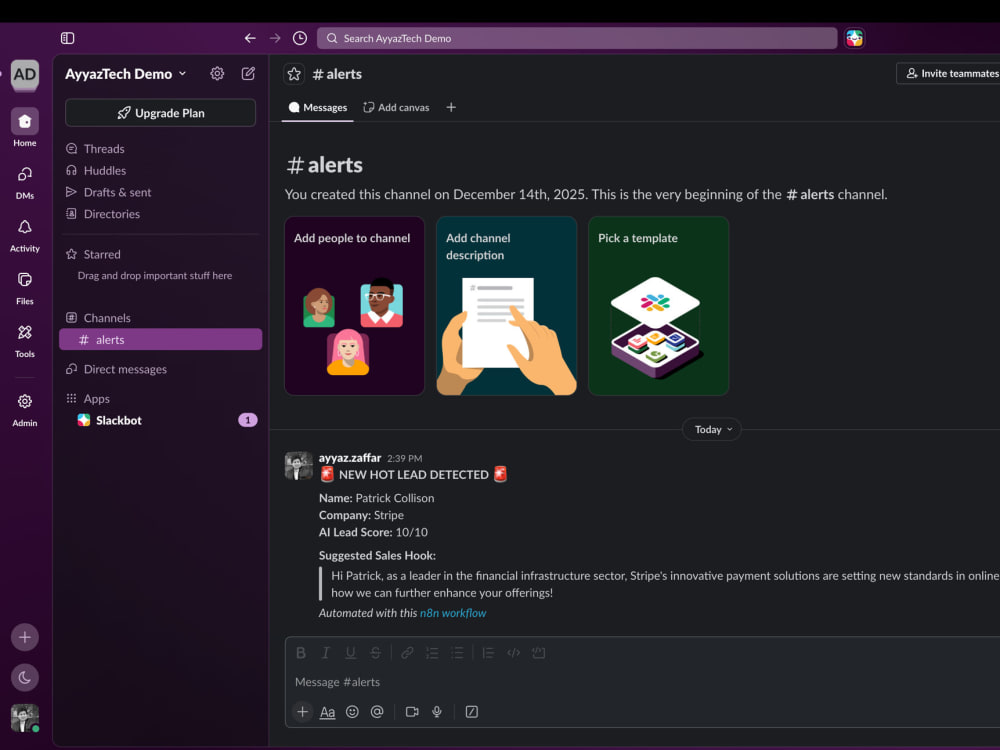This screenshot has height=750, width=1000.
Task: Click the Upgrade Plan button
Action: (x=161, y=113)
